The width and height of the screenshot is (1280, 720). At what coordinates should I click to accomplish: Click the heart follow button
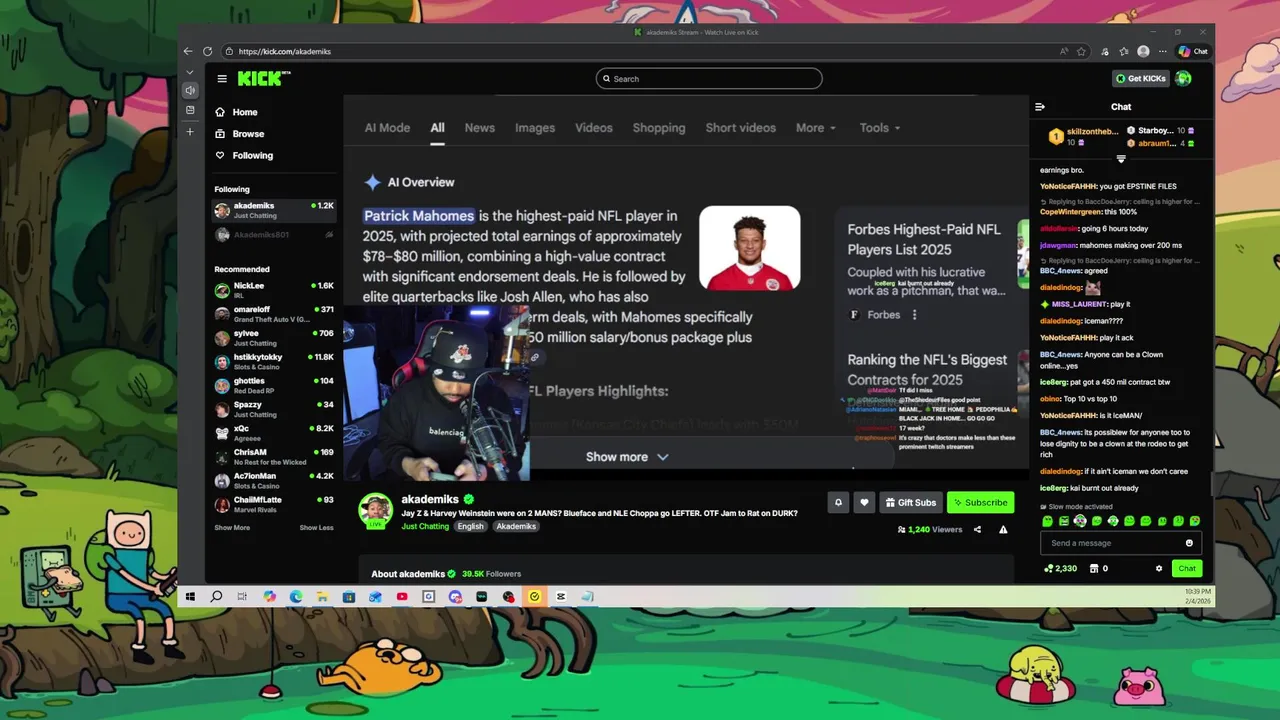864,502
